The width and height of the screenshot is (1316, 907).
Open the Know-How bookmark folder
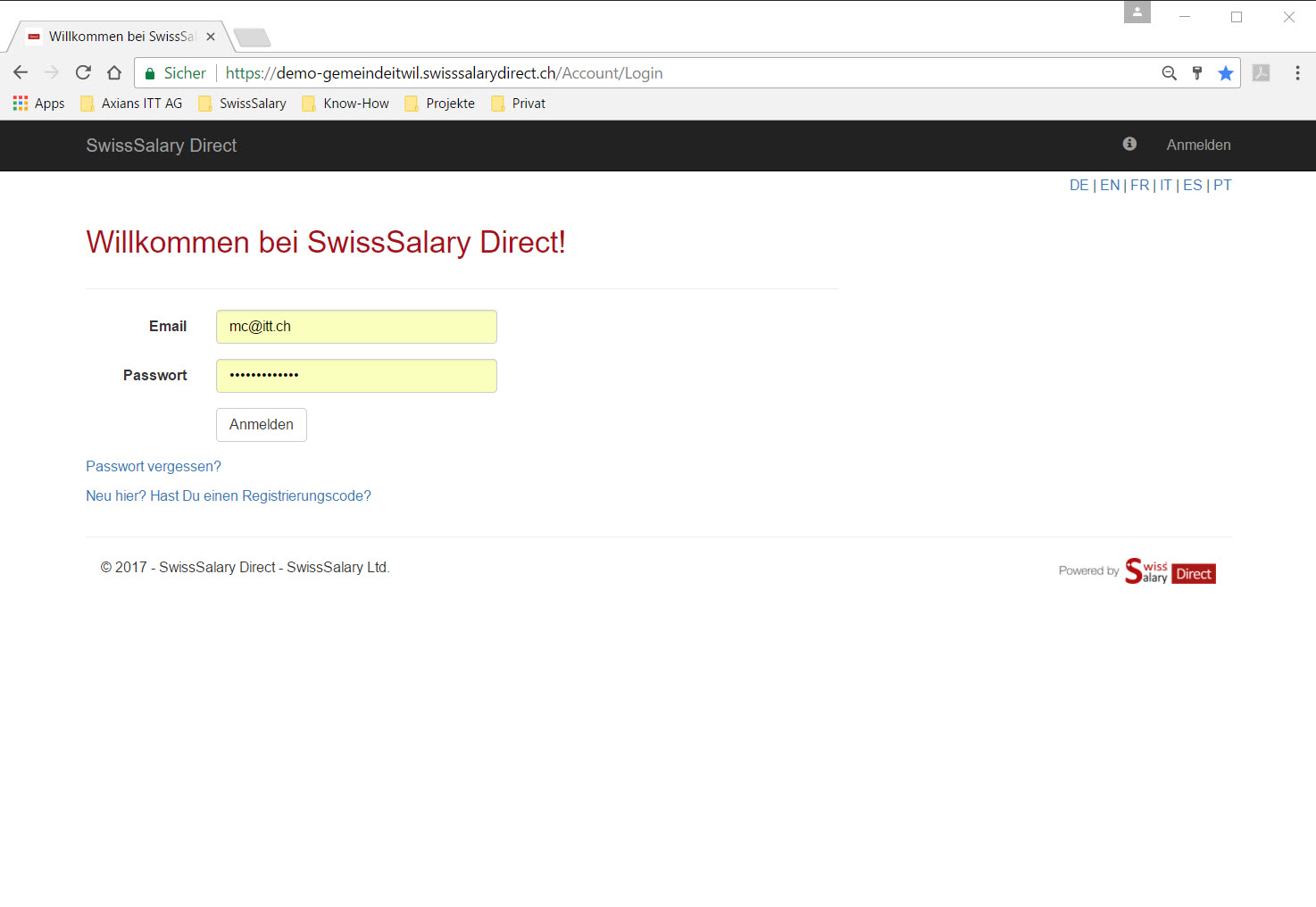coord(346,104)
